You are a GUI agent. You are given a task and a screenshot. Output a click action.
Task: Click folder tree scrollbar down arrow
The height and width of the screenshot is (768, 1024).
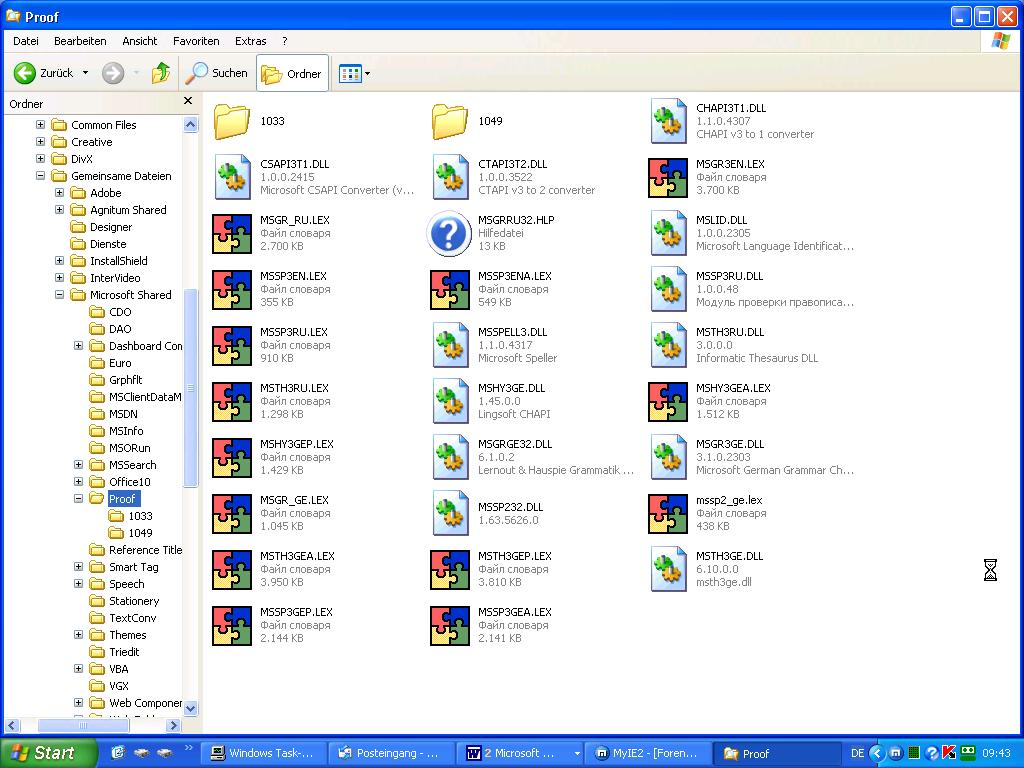pos(191,708)
